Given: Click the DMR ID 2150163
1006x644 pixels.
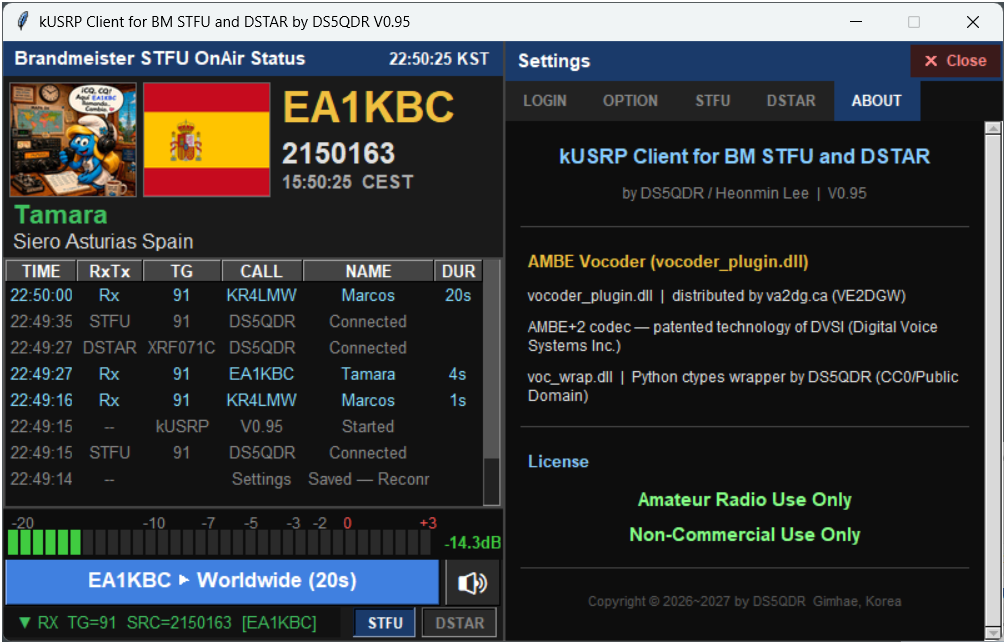Looking at the screenshot, I should (339, 154).
